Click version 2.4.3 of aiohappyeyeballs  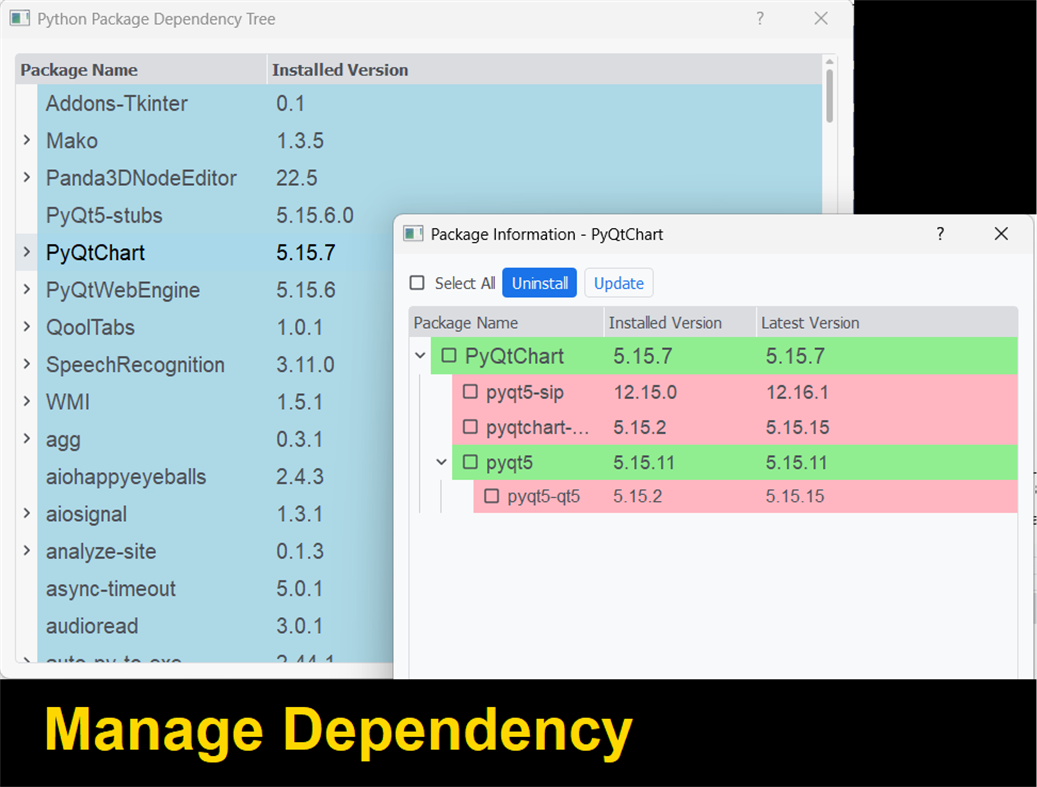click(300, 477)
